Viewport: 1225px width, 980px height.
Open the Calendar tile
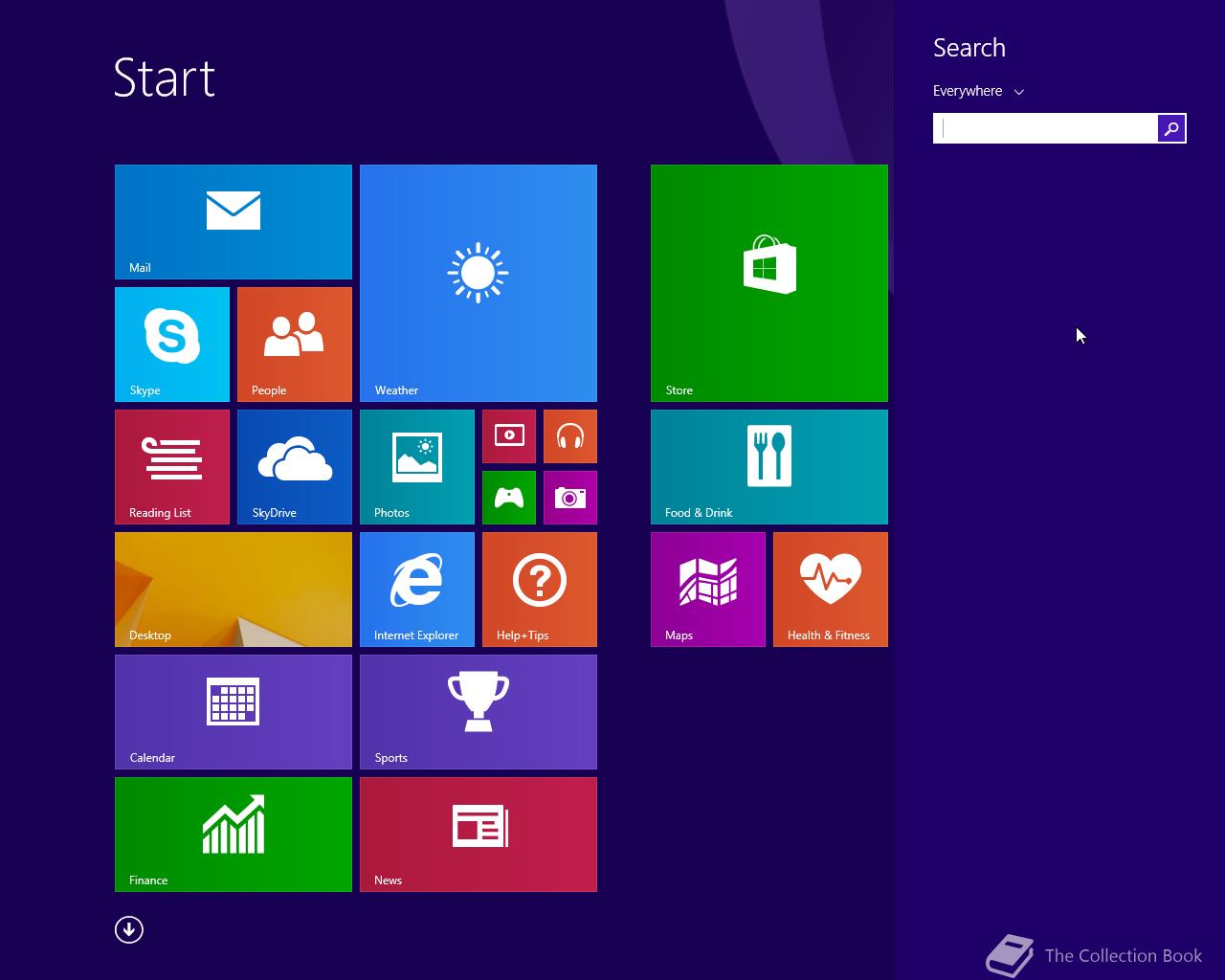(234, 712)
